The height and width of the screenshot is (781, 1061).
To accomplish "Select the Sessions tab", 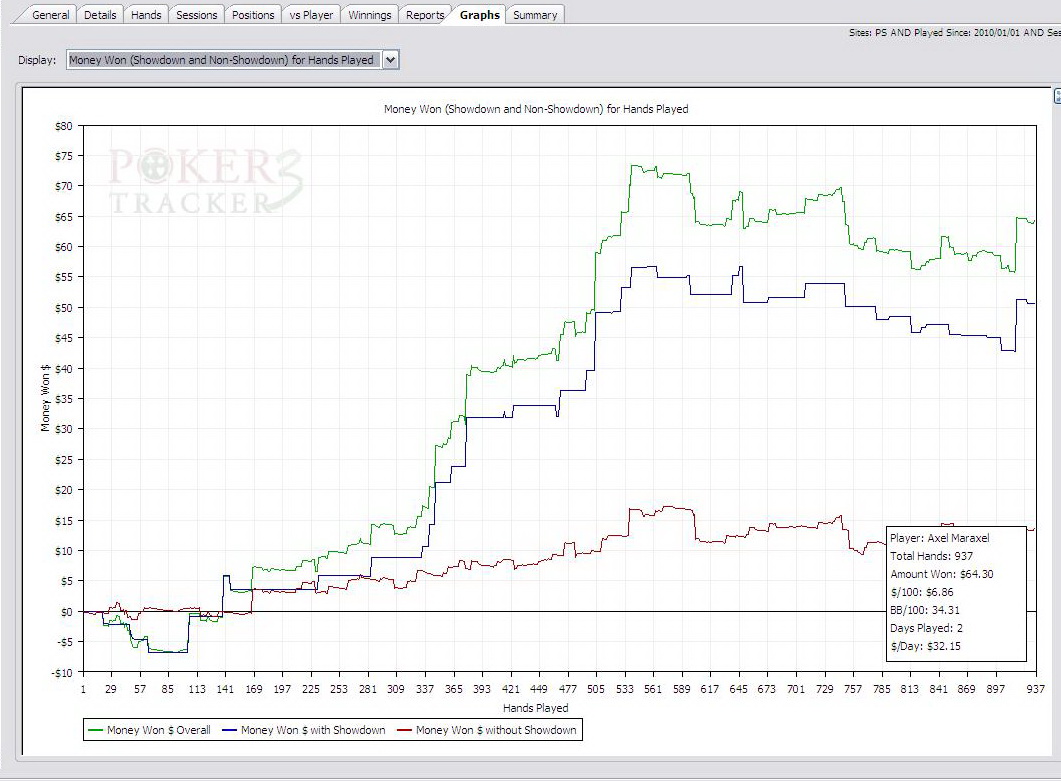I will point(196,15).
